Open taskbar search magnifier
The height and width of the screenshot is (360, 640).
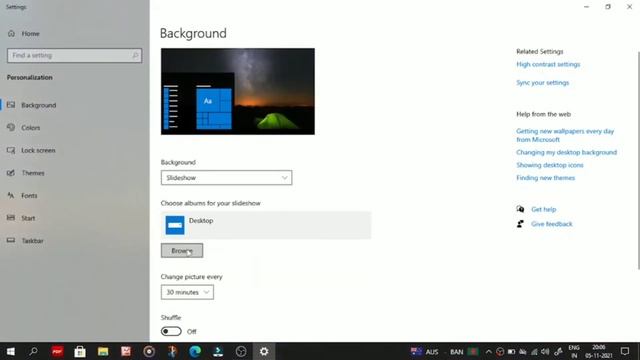(33, 351)
